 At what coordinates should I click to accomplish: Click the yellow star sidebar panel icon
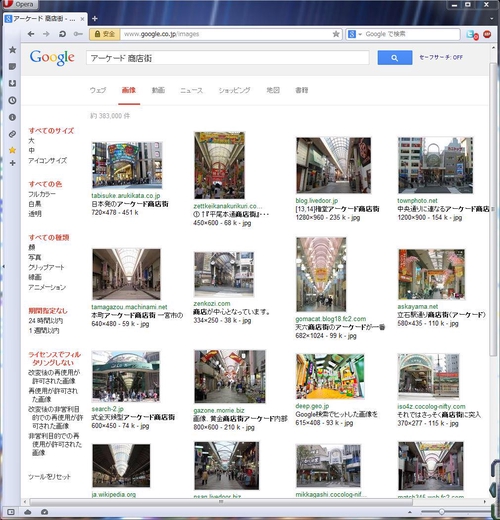(12, 150)
